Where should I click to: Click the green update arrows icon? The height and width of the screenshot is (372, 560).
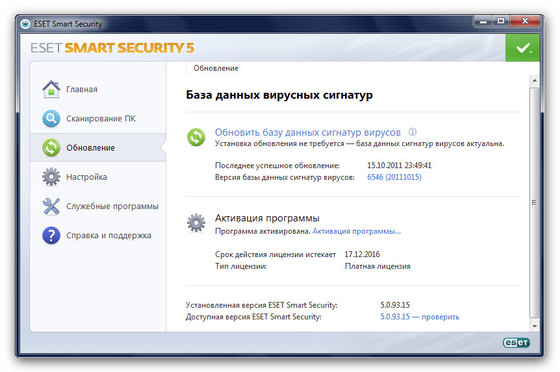click(196, 137)
